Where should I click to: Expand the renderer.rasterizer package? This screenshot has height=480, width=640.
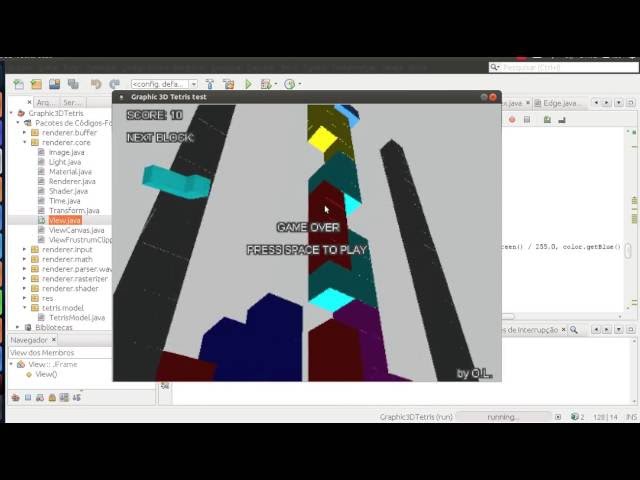[24, 279]
